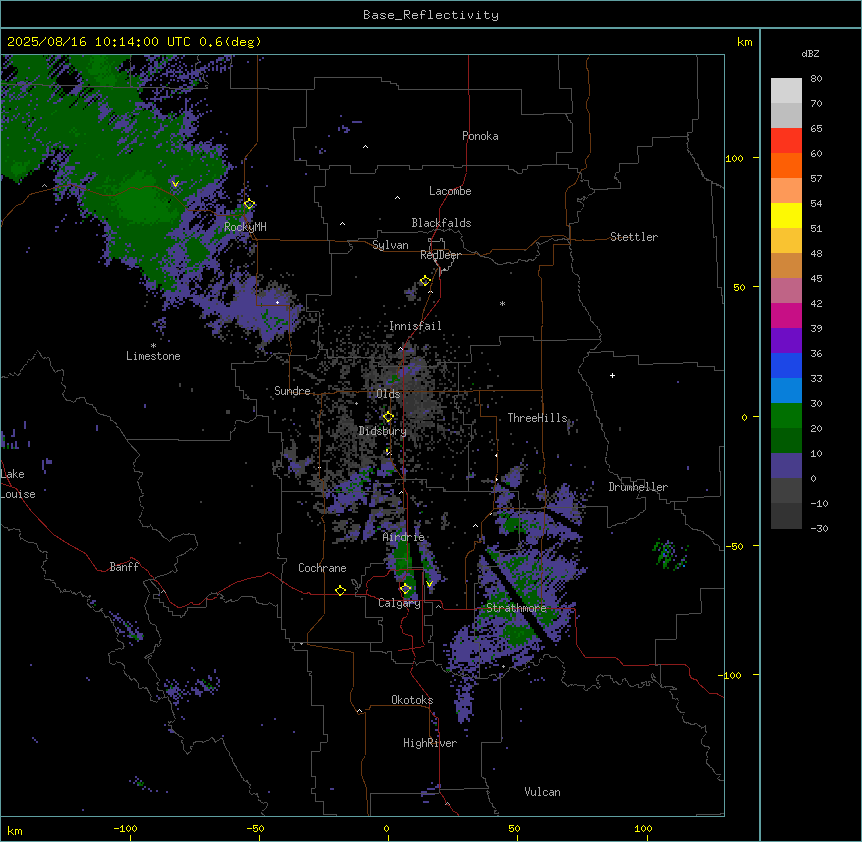The height and width of the screenshot is (842, 862).
Task: Select the Okotoks label
Action: tap(412, 700)
